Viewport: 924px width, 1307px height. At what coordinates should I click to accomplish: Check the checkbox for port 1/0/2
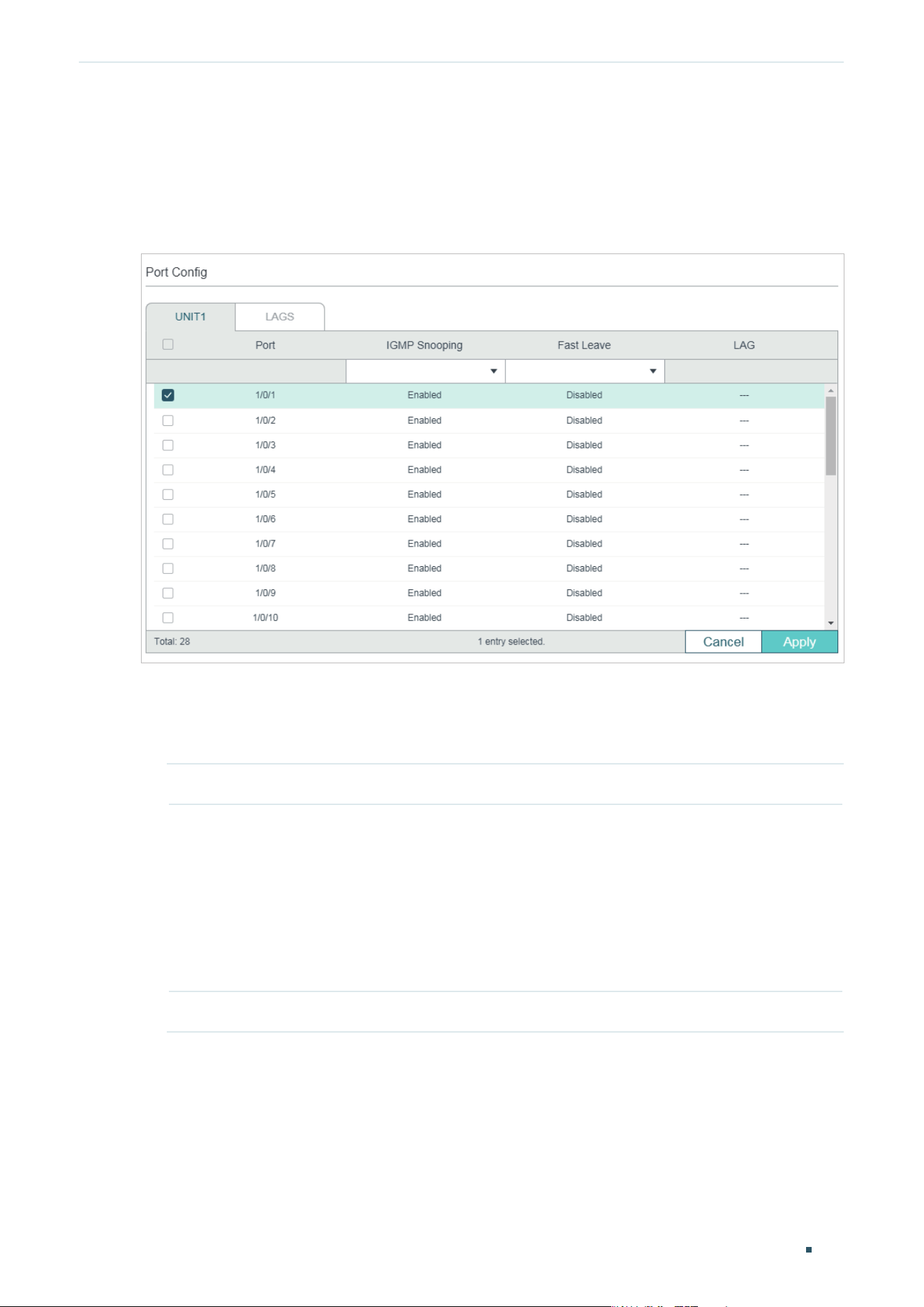pos(167,420)
